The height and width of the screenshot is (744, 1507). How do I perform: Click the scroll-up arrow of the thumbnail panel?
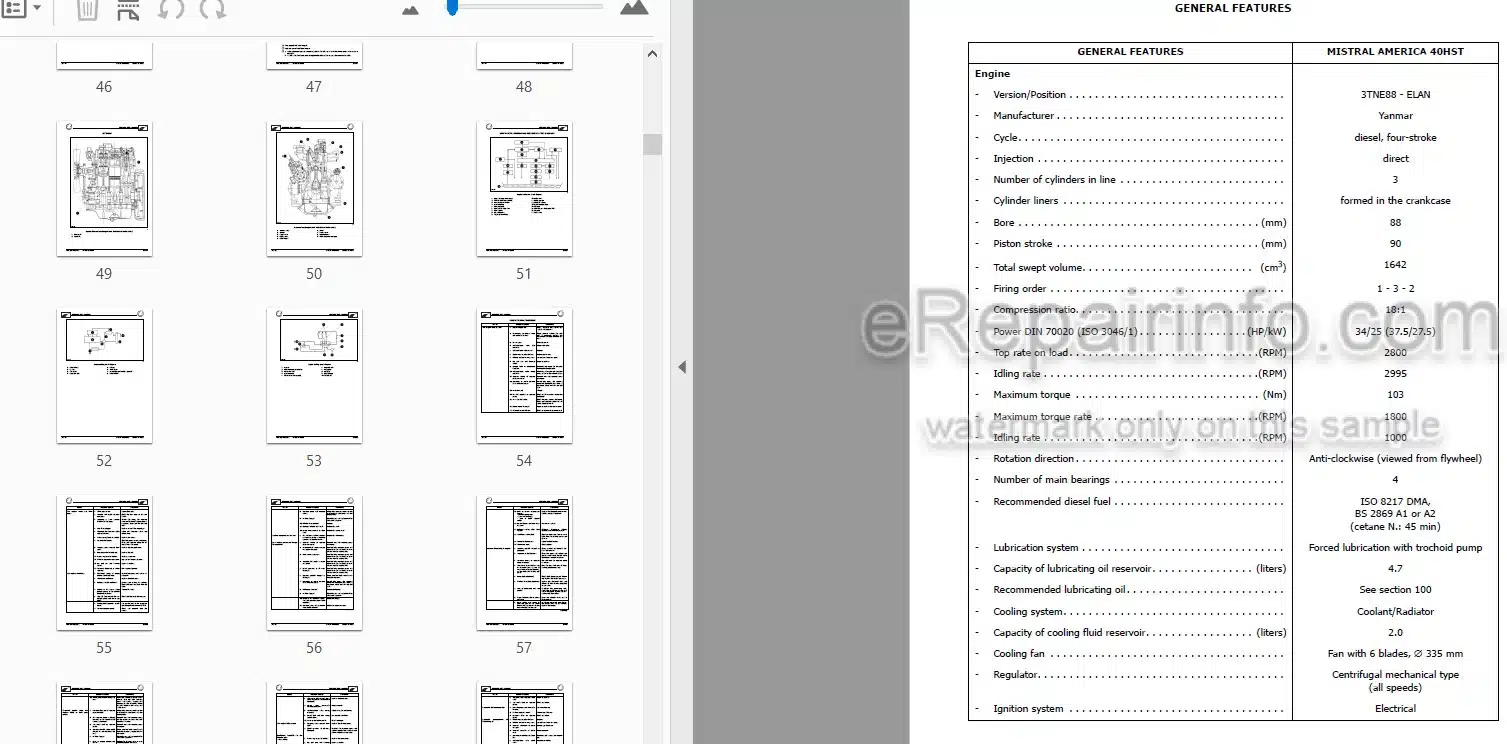coord(652,55)
